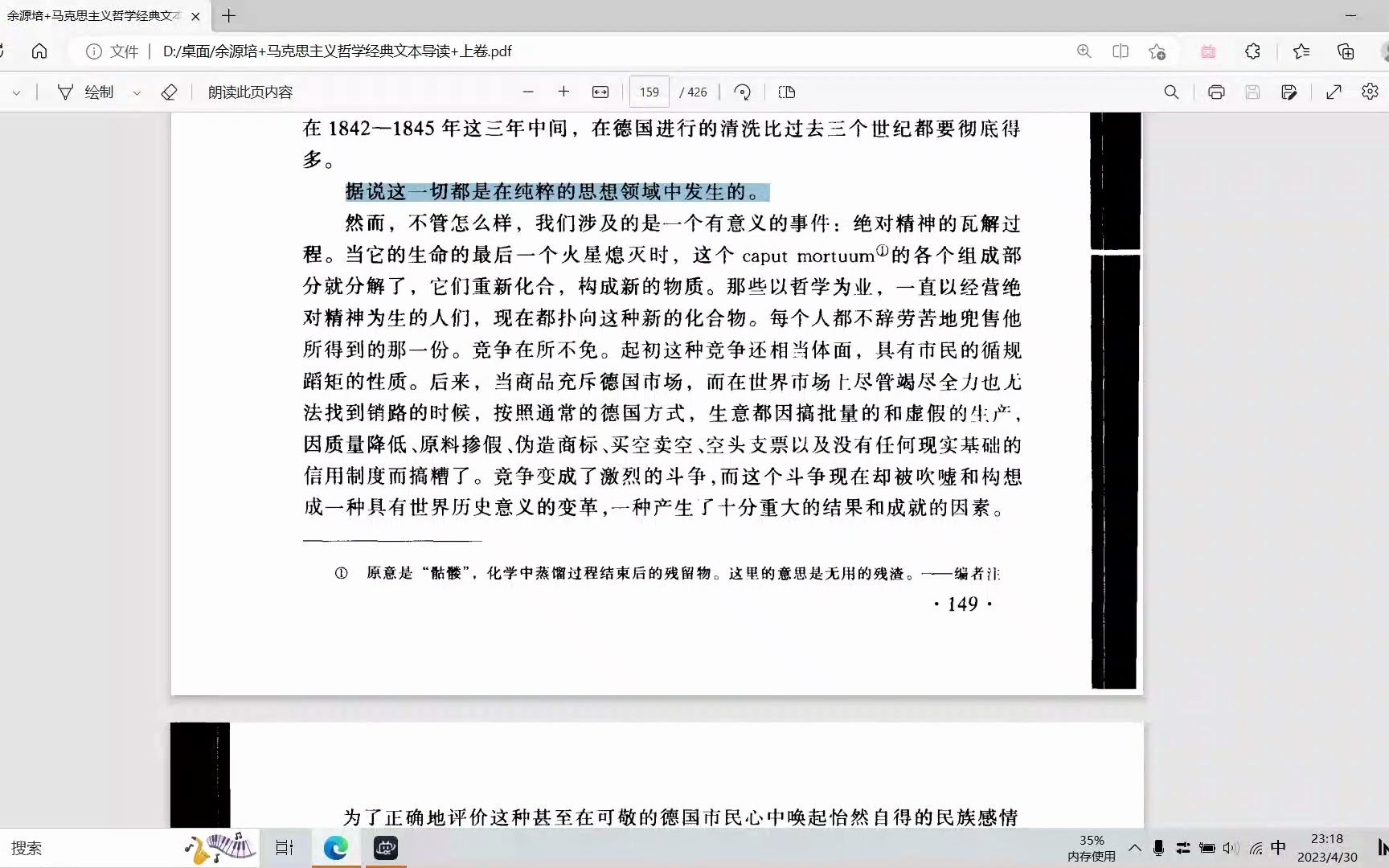Select the eraser tool

pyautogui.click(x=169, y=92)
